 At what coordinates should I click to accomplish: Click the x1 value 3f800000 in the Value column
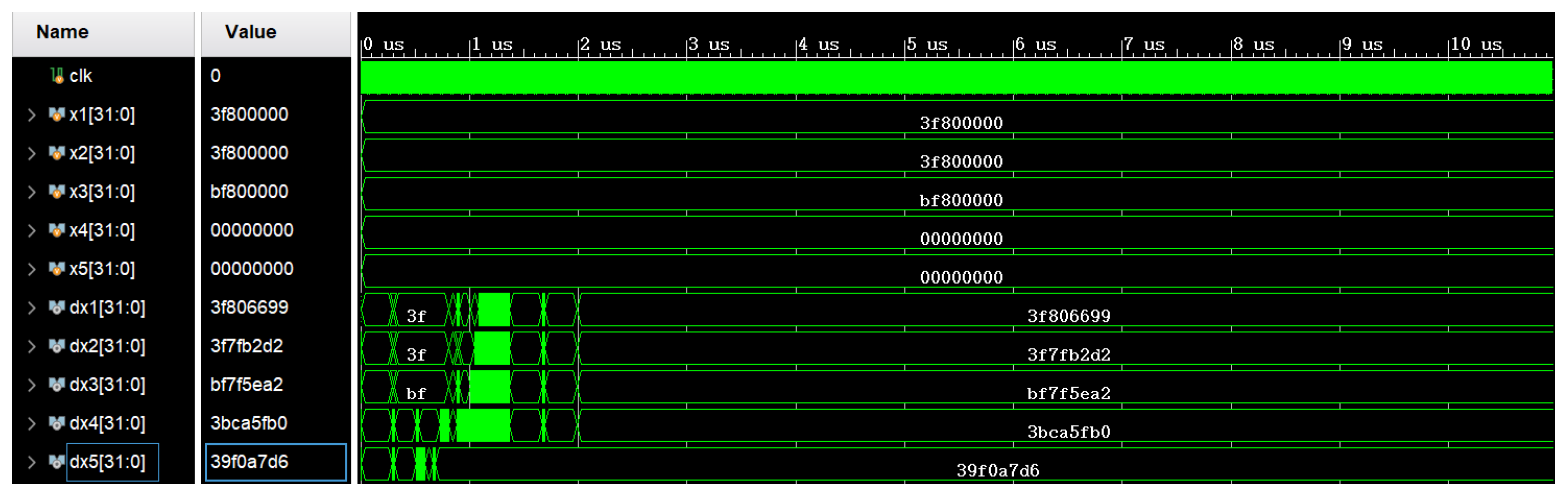click(x=249, y=115)
